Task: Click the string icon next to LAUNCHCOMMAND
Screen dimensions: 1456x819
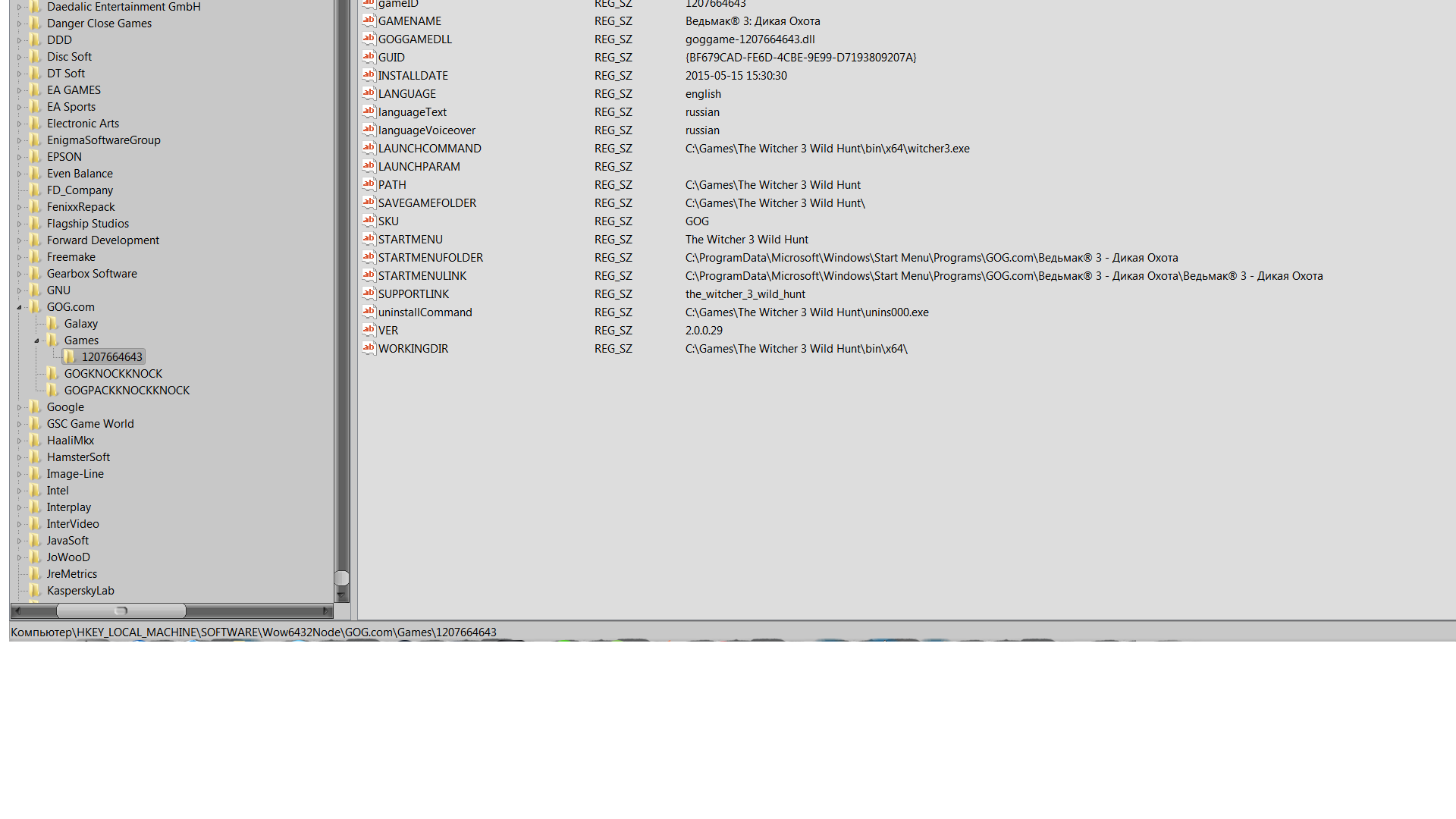Action: pos(369,148)
